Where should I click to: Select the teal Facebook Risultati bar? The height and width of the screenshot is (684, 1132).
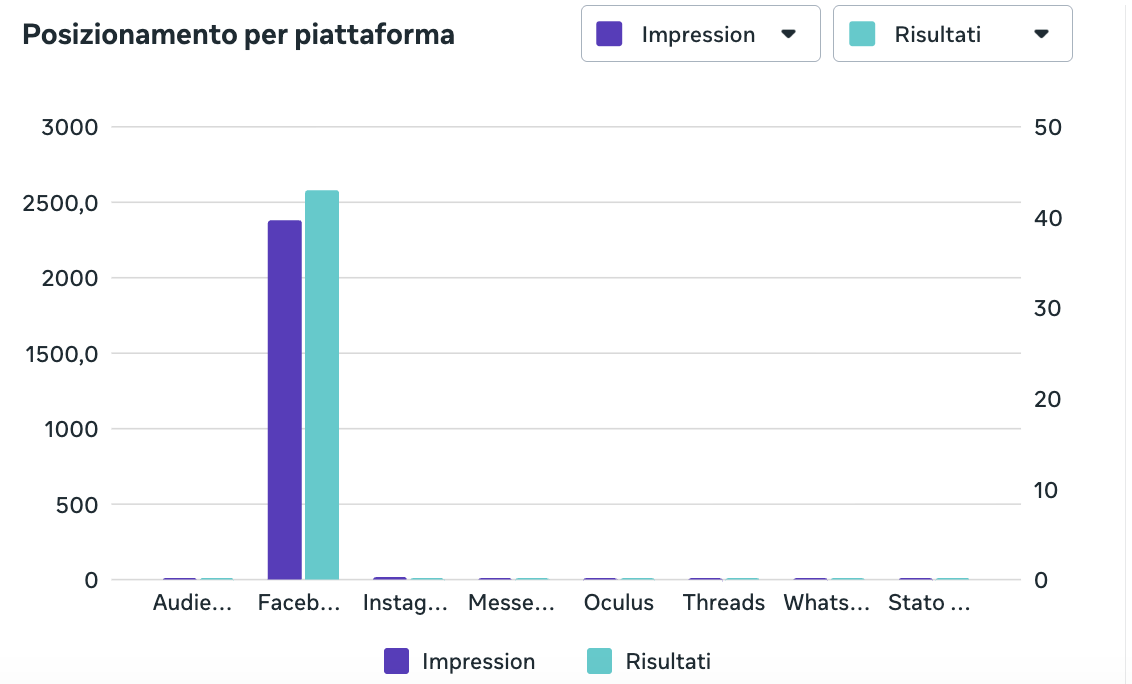(x=322, y=385)
